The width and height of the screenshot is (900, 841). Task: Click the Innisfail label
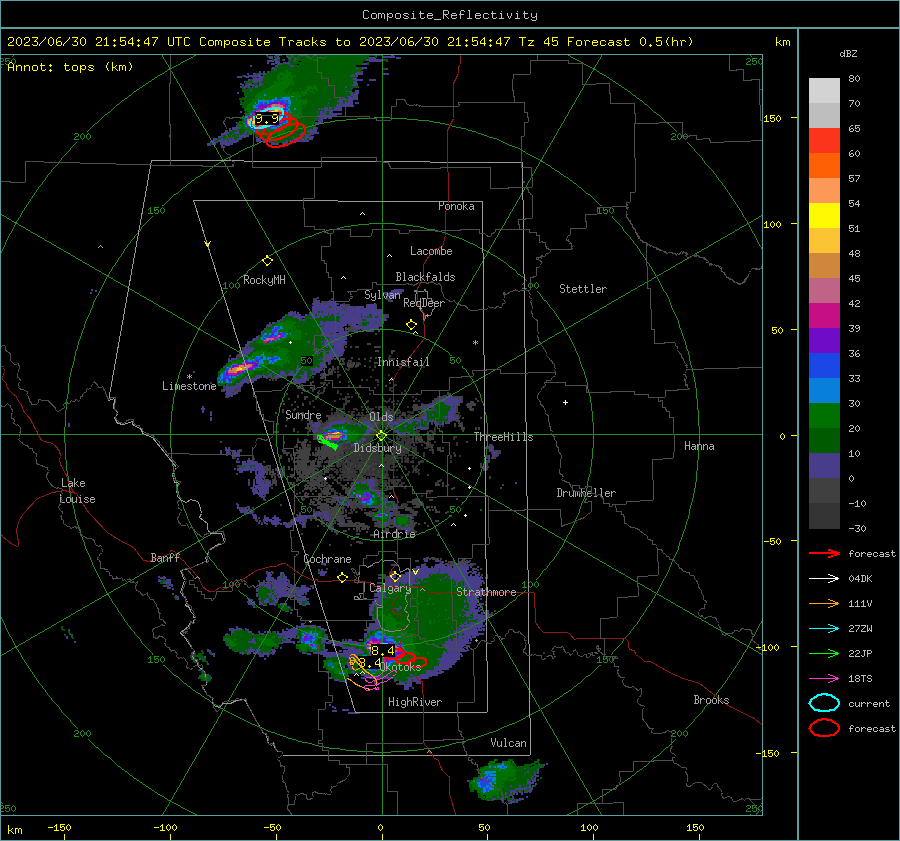[403, 362]
